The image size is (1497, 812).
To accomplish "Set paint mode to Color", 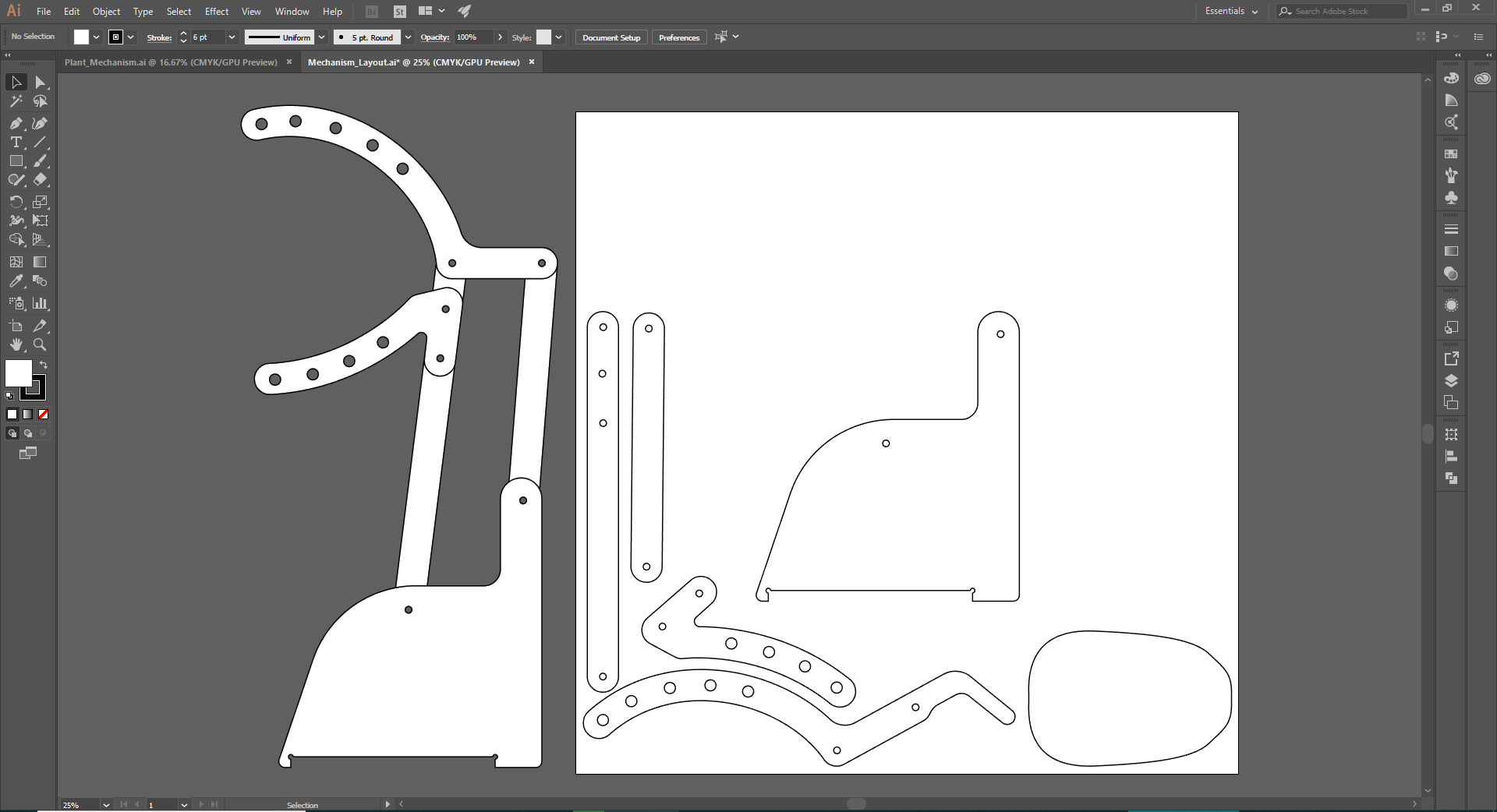I will 12,415.
